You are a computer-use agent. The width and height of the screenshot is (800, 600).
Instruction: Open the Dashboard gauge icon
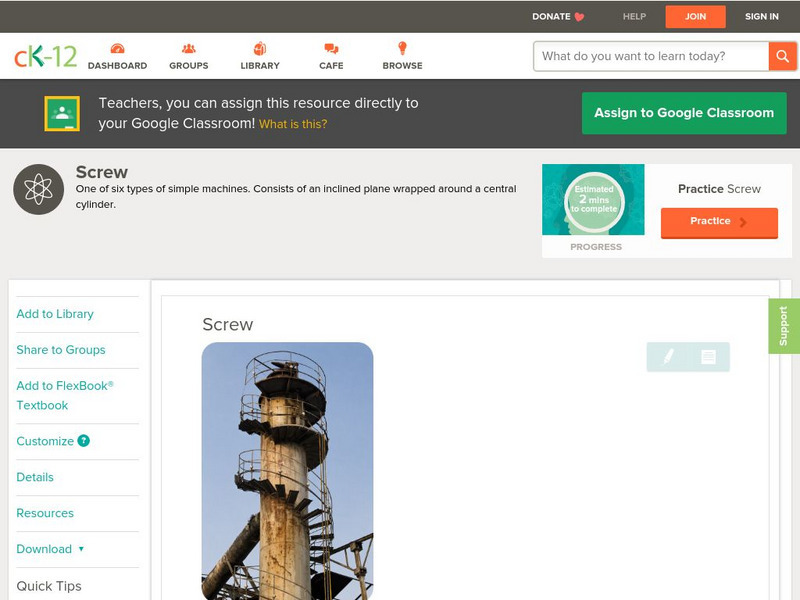coord(117,48)
